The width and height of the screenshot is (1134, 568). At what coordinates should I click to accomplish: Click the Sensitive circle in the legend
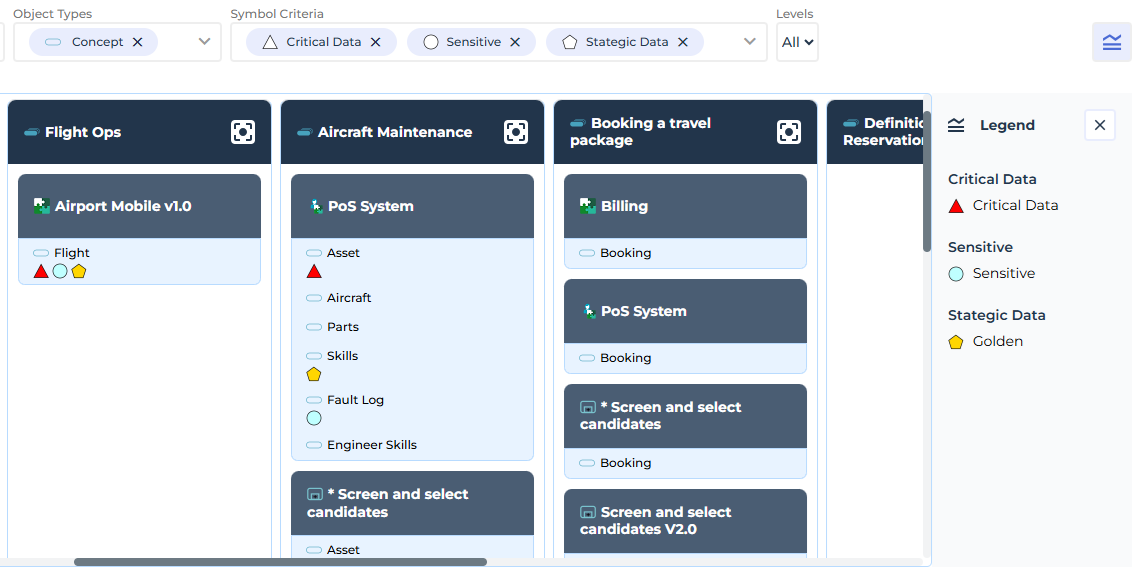tap(956, 274)
